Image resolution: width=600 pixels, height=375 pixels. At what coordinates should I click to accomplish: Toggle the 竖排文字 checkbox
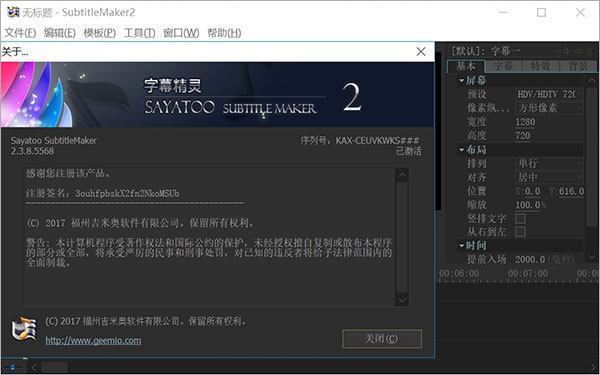click(520, 218)
